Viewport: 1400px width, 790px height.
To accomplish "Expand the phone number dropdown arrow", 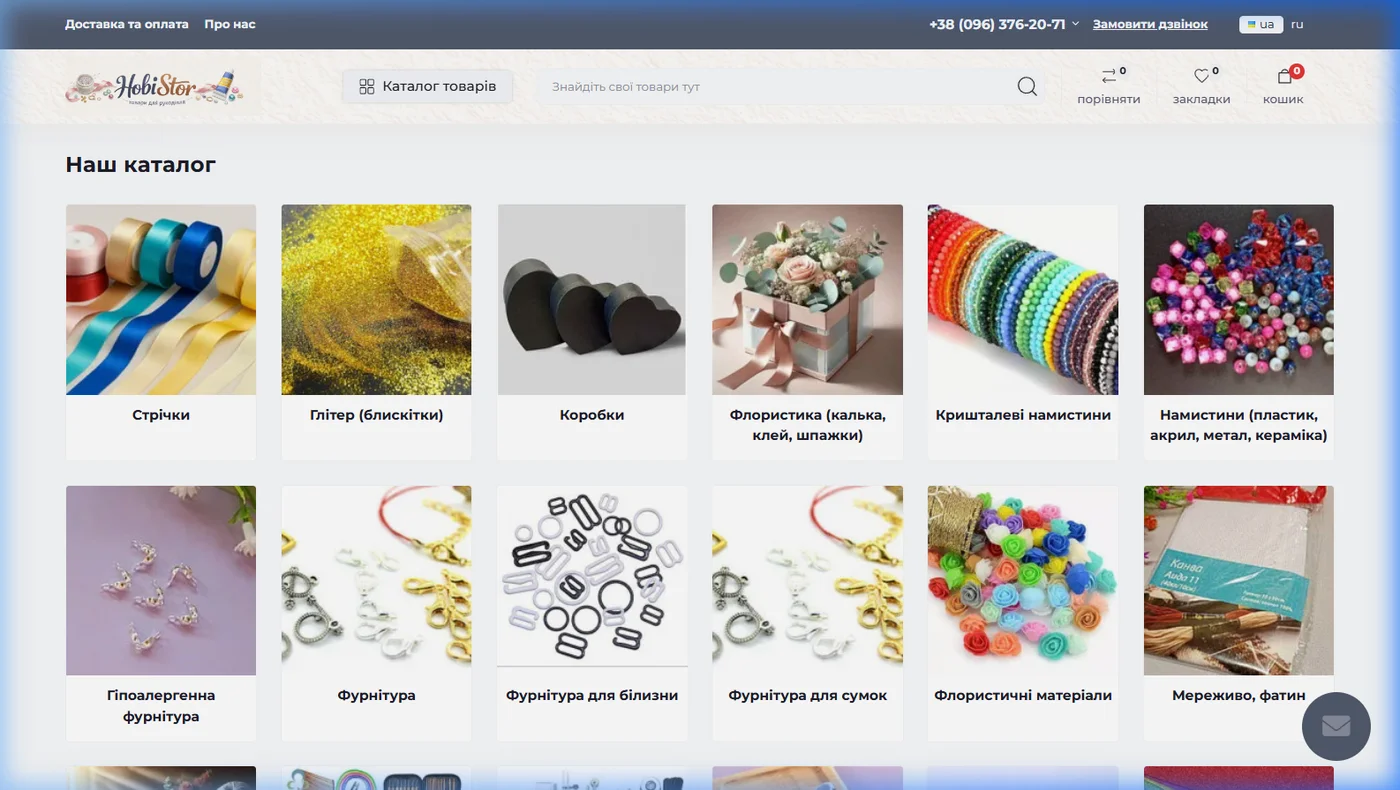I will (1076, 23).
